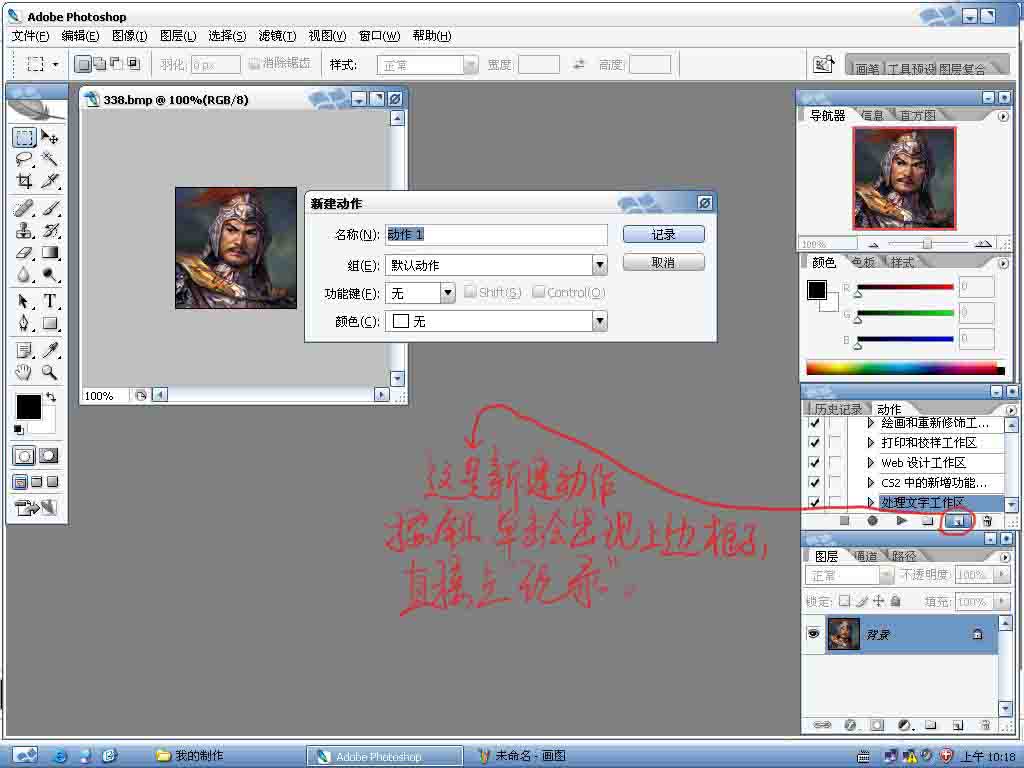Select the Dodge tool
This screenshot has height=768, width=1024.
pos(50,274)
